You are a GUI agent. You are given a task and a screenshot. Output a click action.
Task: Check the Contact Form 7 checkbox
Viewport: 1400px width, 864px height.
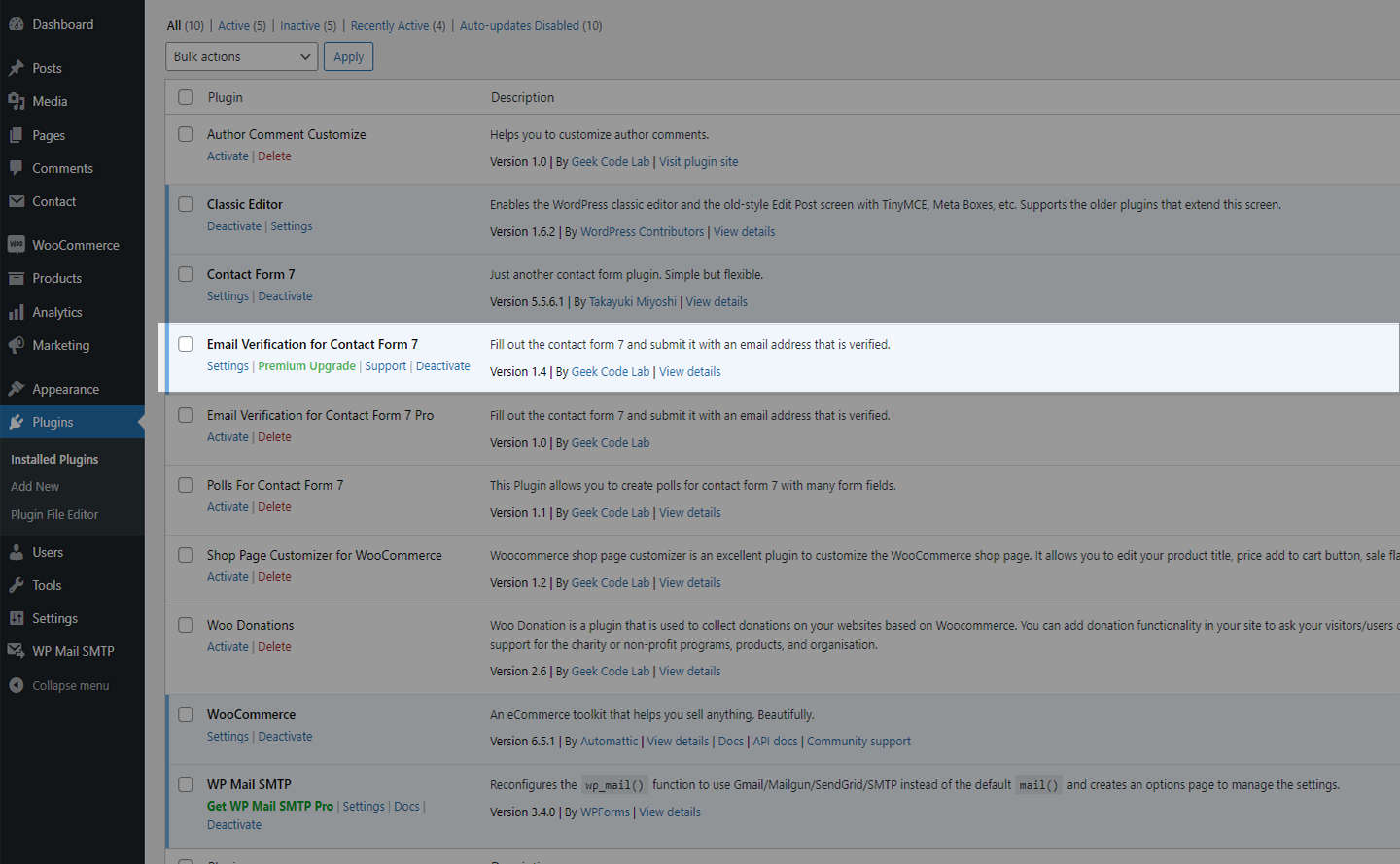186,274
